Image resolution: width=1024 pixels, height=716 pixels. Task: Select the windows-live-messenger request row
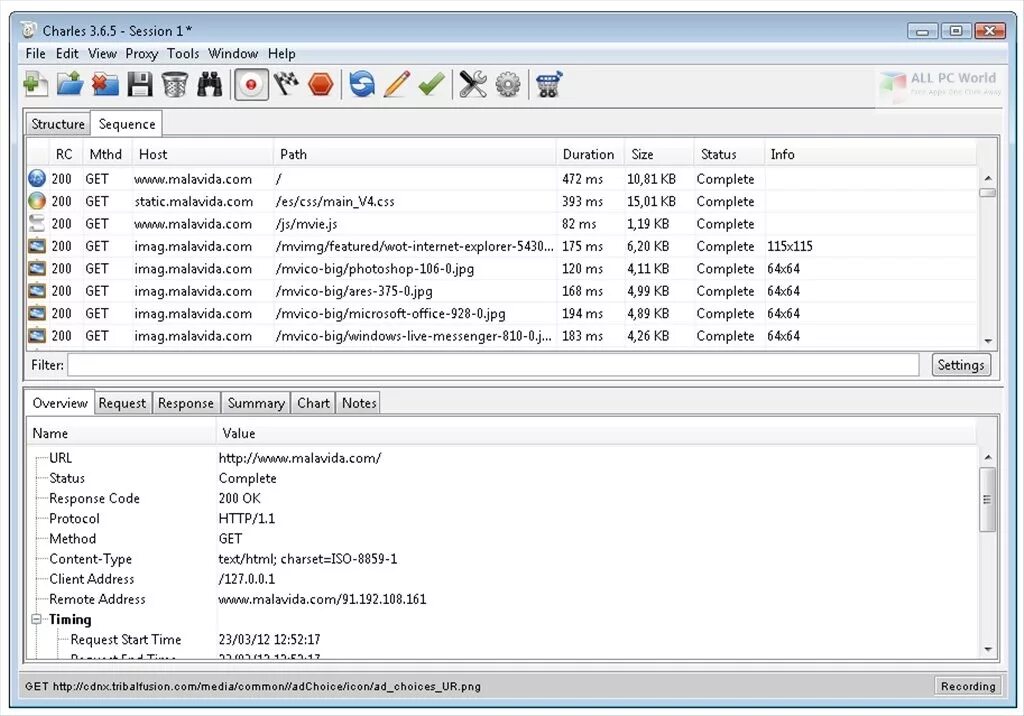pos(502,336)
